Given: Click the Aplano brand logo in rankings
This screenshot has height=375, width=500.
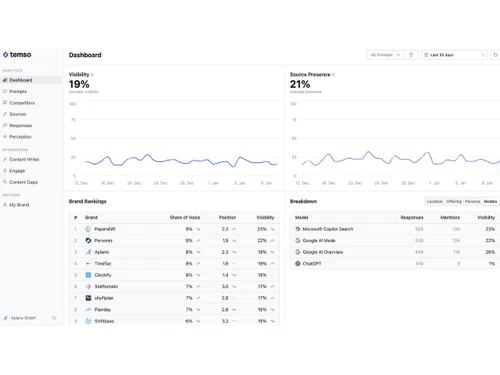Looking at the screenshot, I should (x=88, y=252).
